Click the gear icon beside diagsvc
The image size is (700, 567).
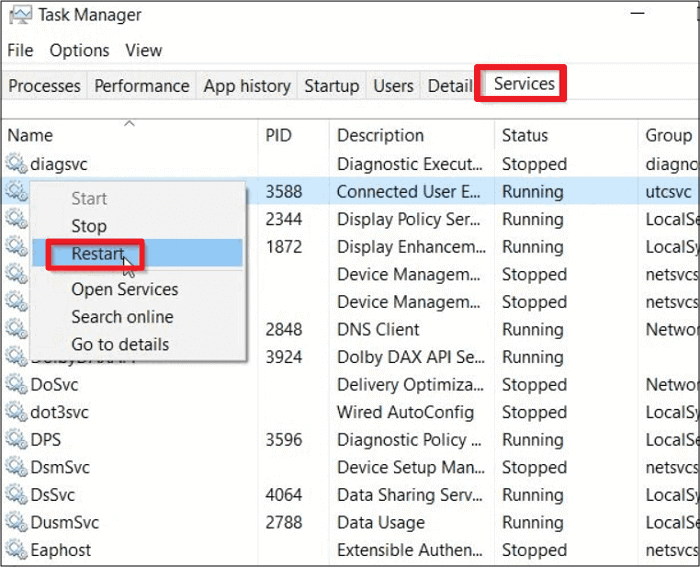16,164
